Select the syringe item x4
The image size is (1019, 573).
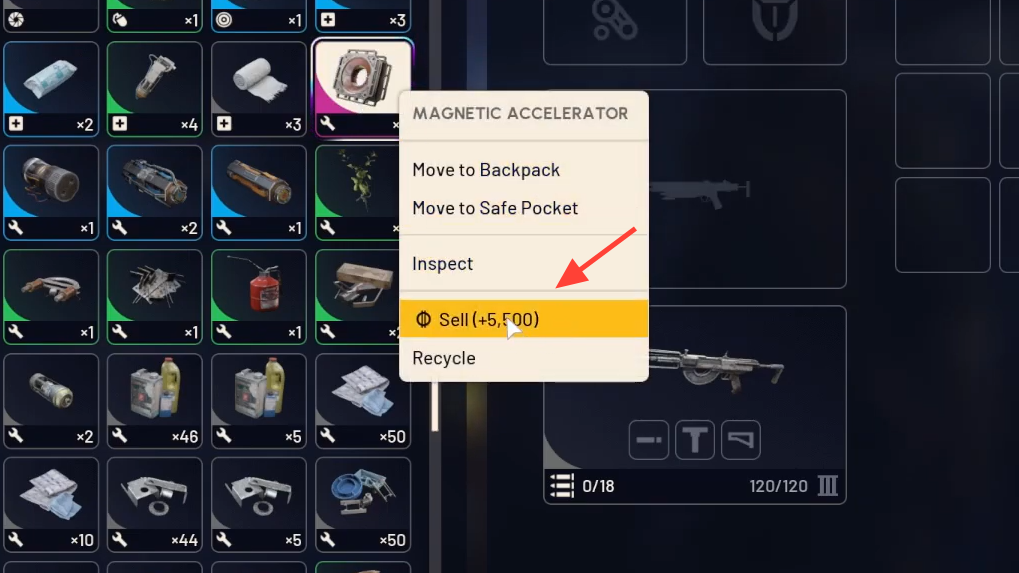coord(155,89)
